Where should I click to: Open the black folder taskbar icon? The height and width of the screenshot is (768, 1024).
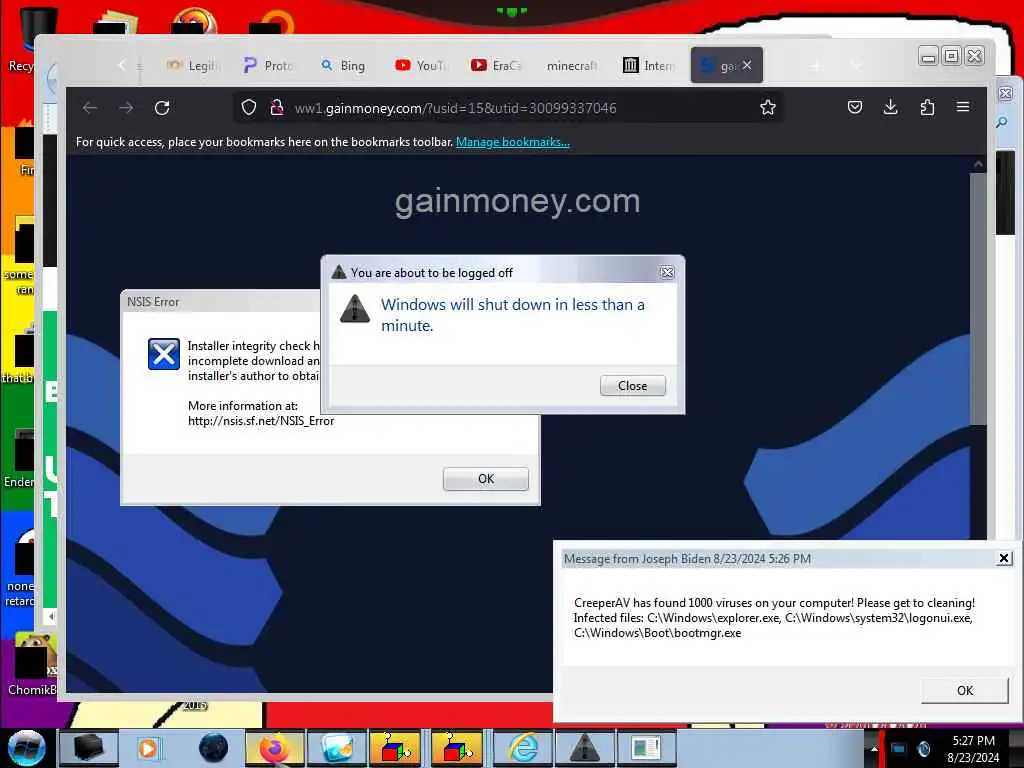88,748
